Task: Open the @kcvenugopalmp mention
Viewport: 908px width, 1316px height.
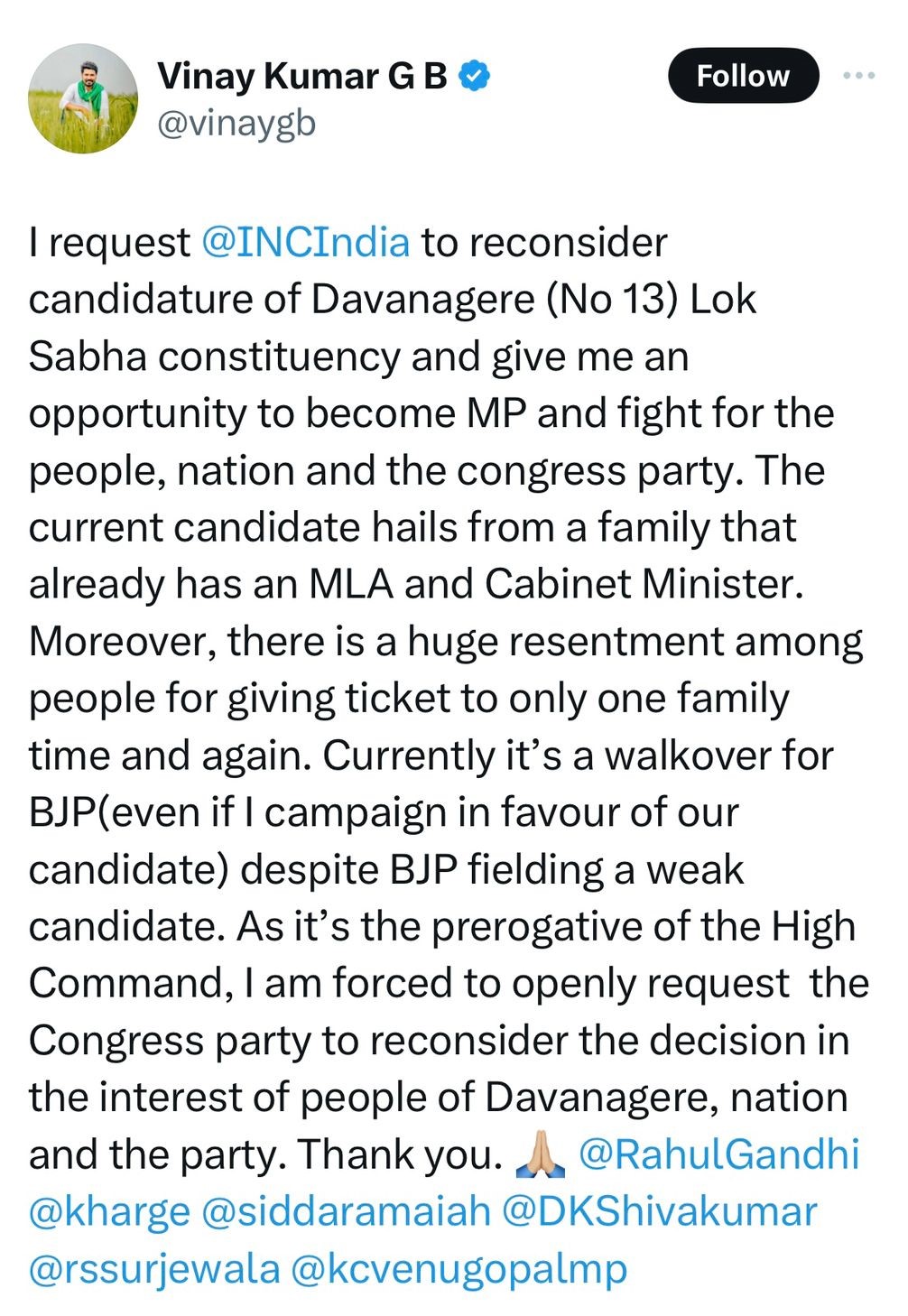Action: coord(459,1269)
